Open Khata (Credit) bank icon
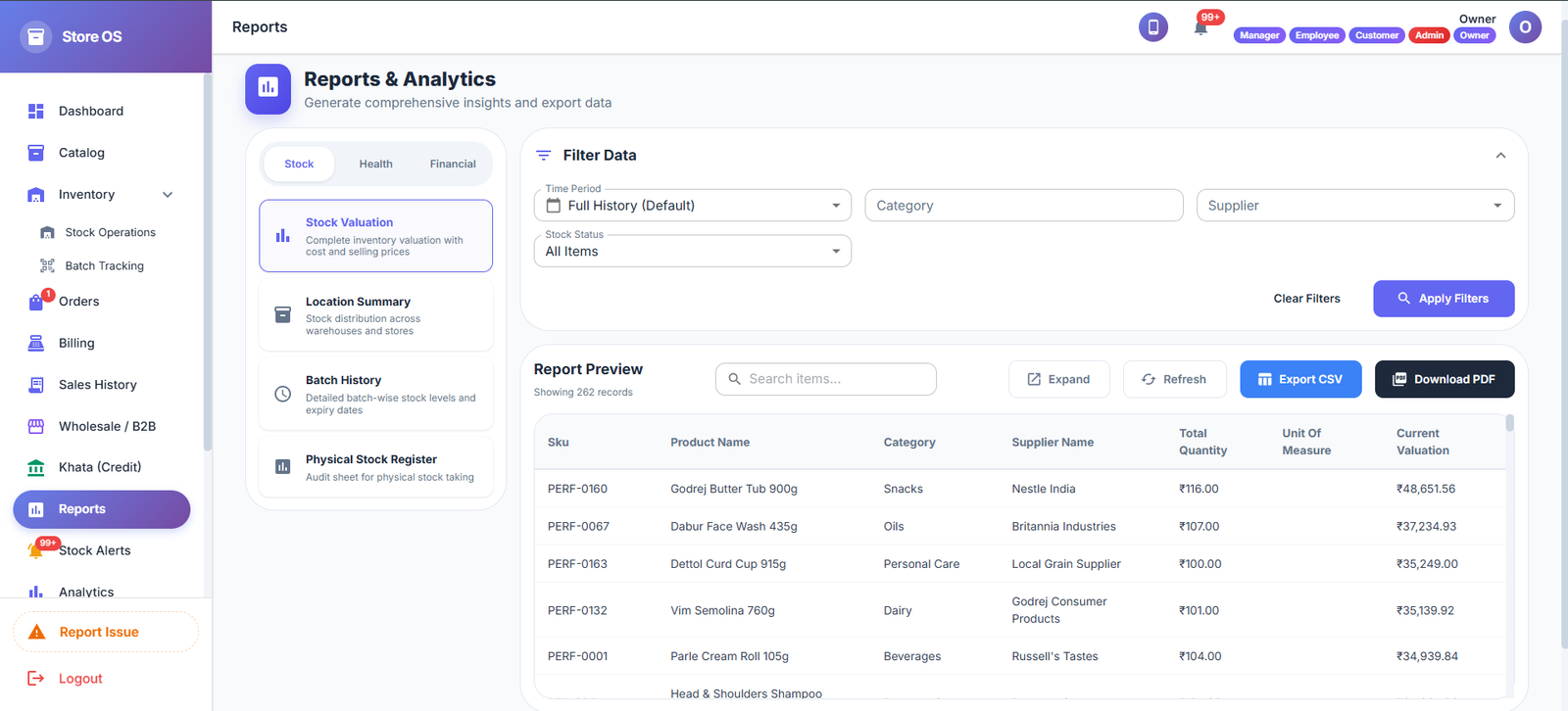This screenshot has height=711, width=1568. 36,467
